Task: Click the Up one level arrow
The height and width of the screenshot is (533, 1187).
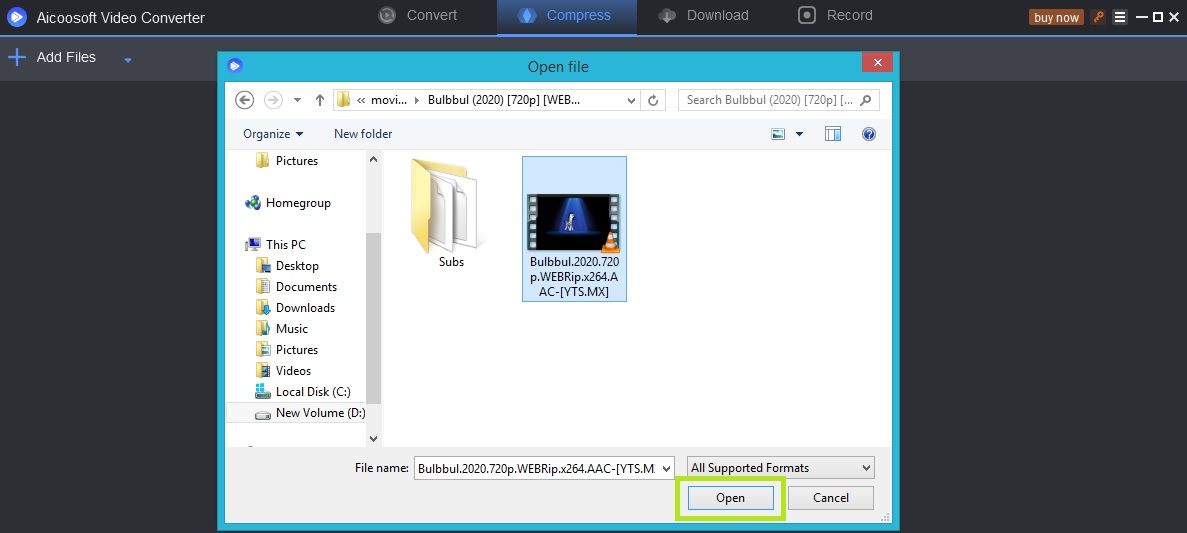Action: (319, 100)
